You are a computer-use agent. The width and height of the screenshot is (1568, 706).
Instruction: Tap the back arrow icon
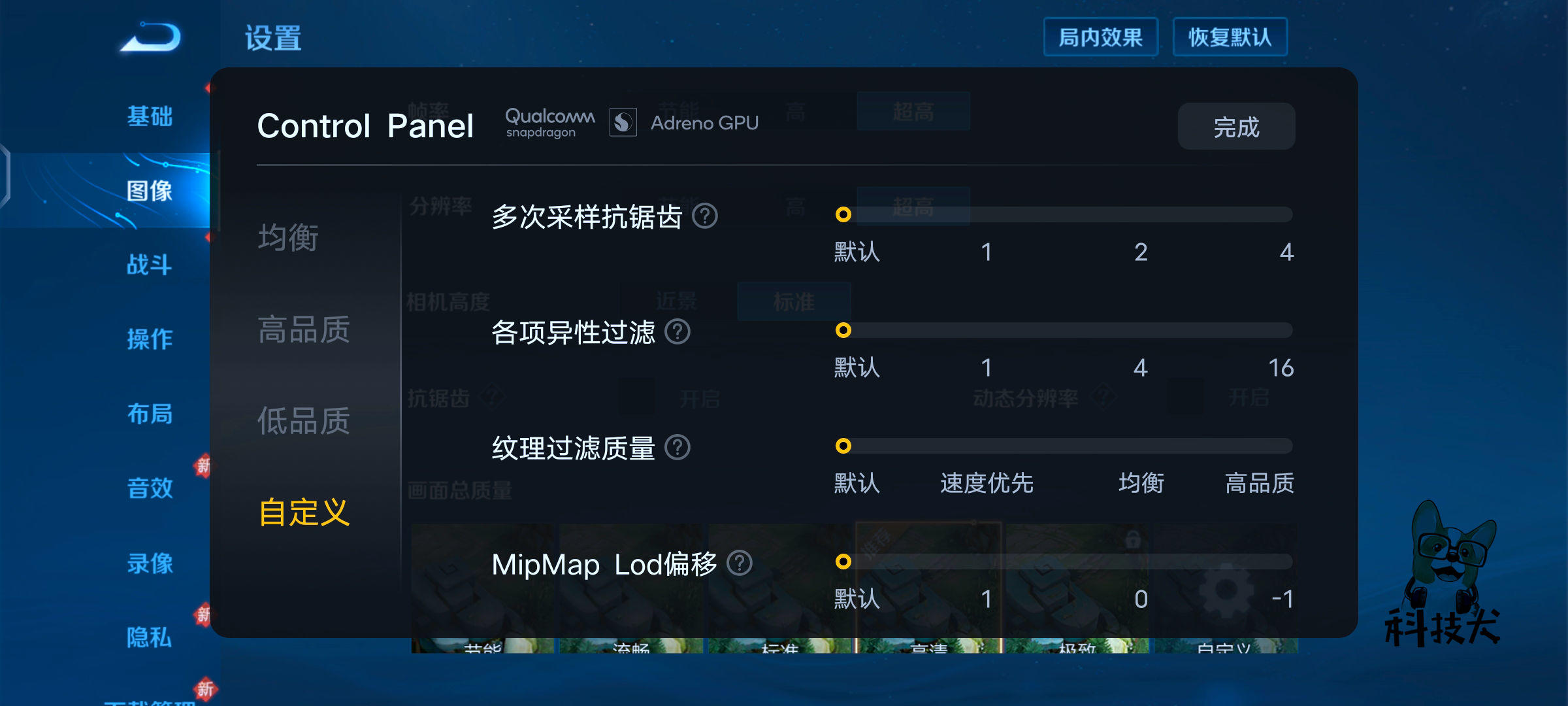point(151,37)
